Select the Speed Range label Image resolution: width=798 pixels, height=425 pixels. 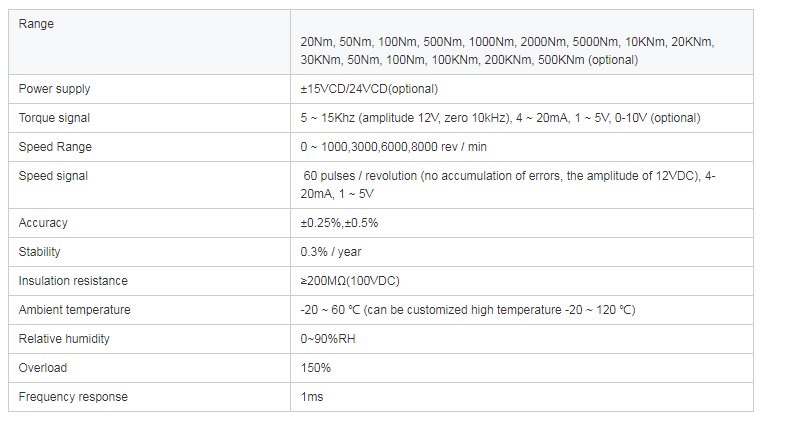55,147
